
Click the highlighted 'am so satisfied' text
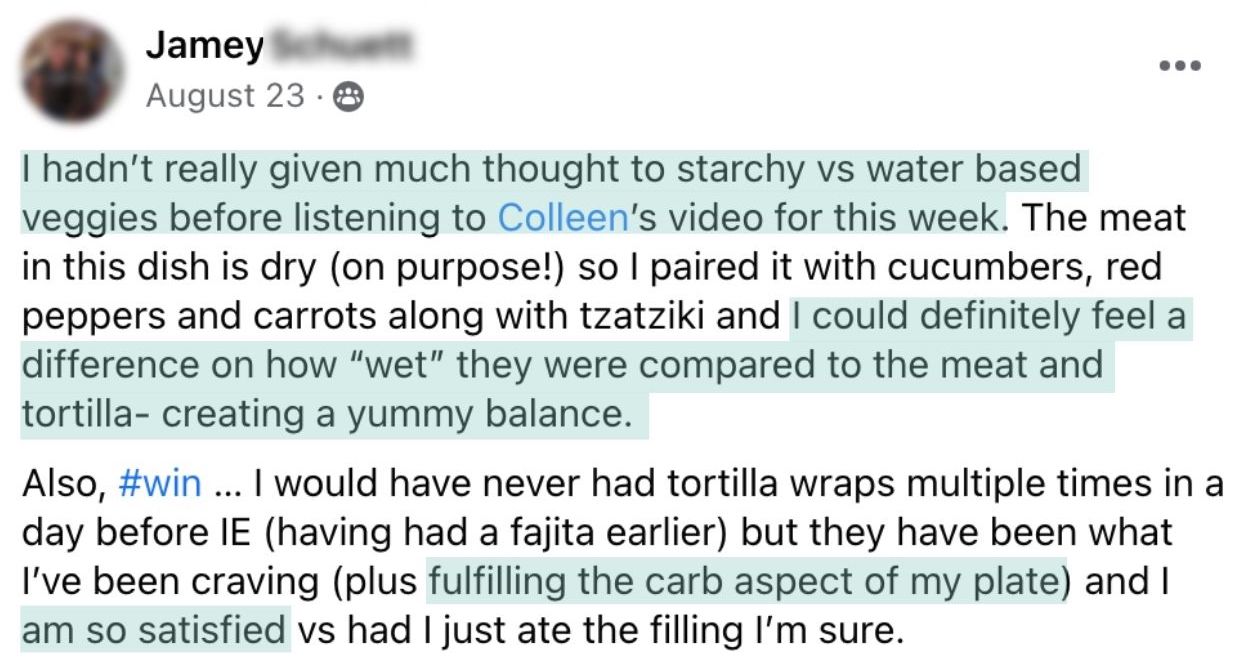[153, 629]
